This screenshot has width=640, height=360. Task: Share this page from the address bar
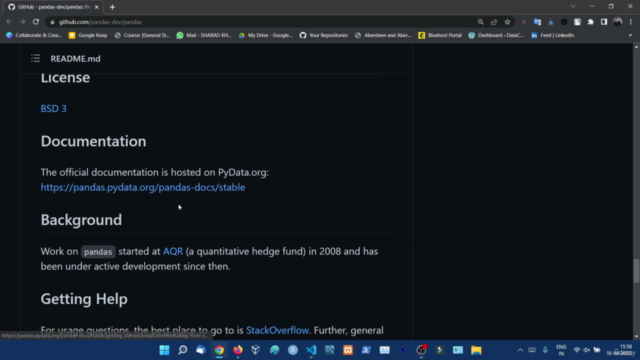click(494, 22)
